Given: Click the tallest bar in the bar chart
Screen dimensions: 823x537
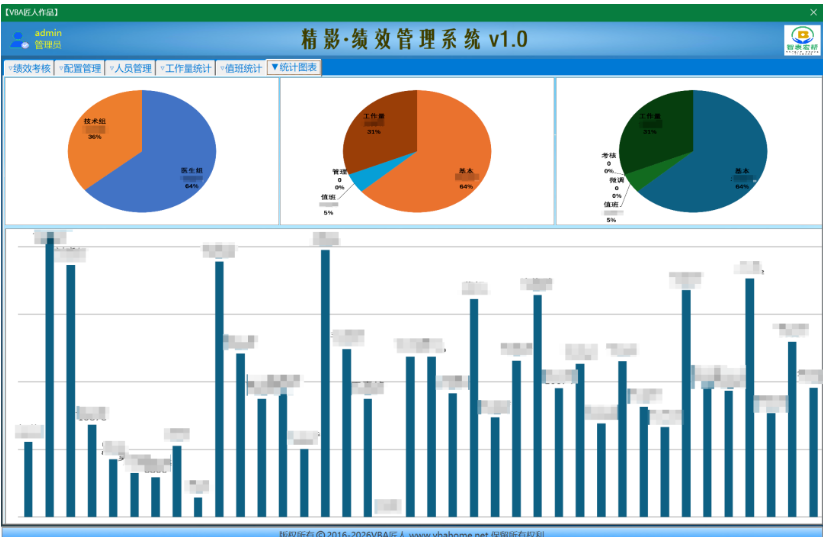Looking at the screenshot, I should (x=50, y=375).
